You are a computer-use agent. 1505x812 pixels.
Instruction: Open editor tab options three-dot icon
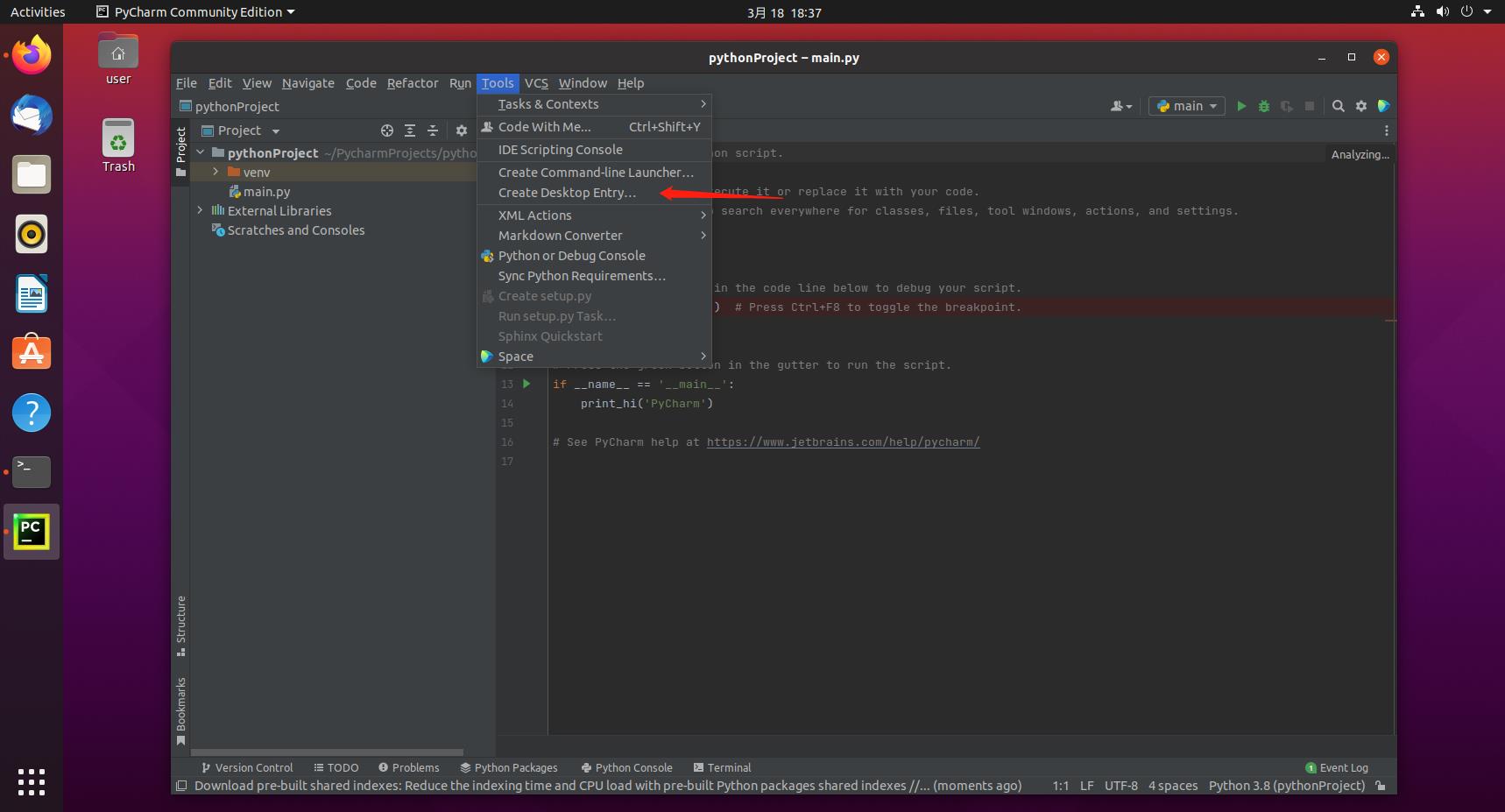point(1386,131)
